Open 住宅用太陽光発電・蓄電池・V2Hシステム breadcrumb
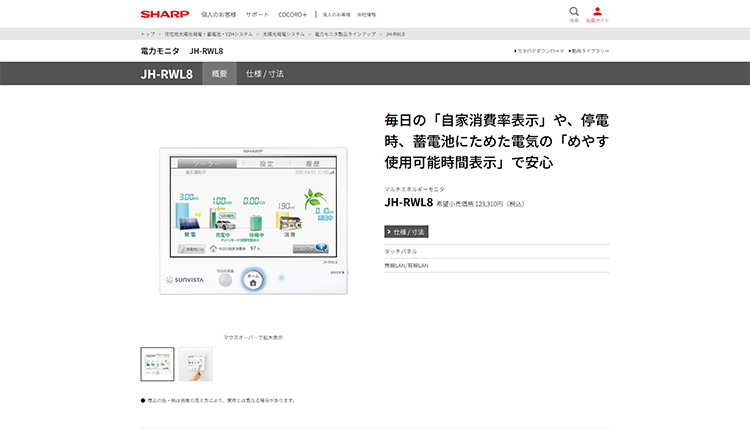Screen dimensions: 750x430 209,34
